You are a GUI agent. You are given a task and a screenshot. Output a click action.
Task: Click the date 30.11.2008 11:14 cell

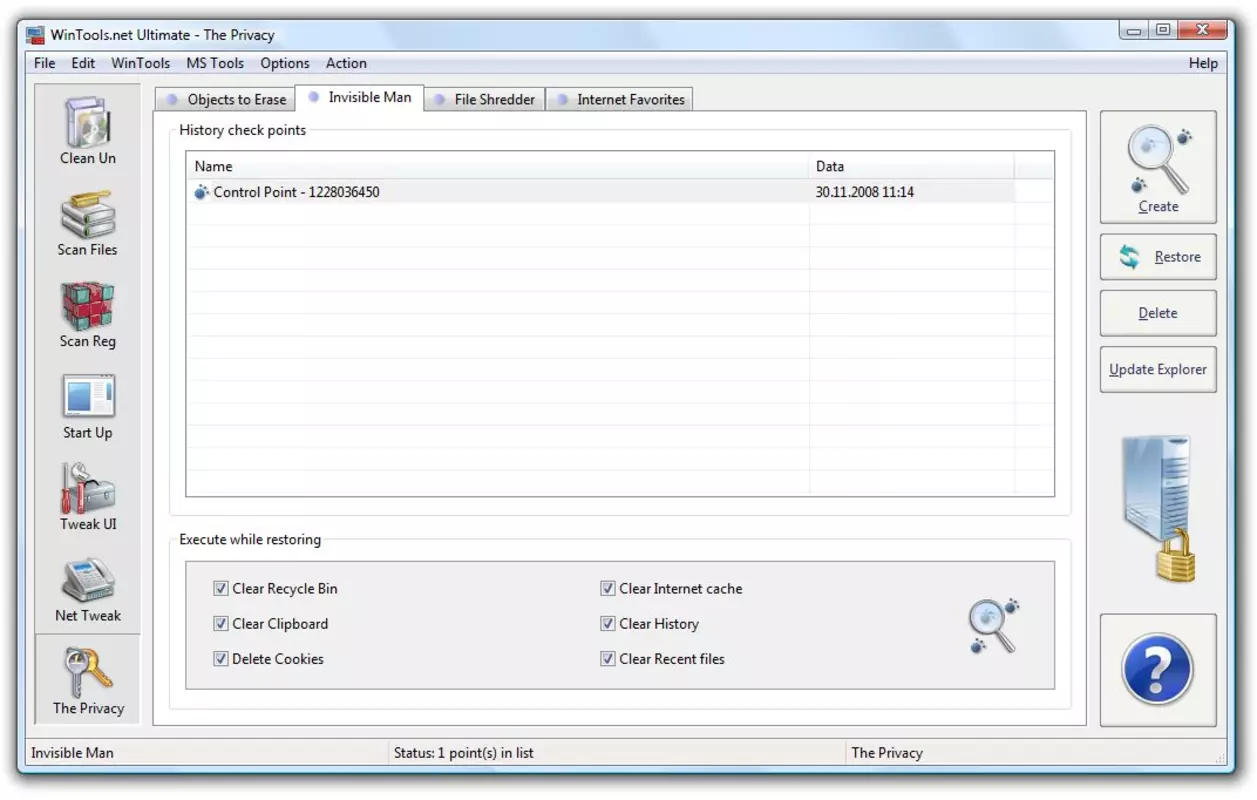[x=865, y=192]
